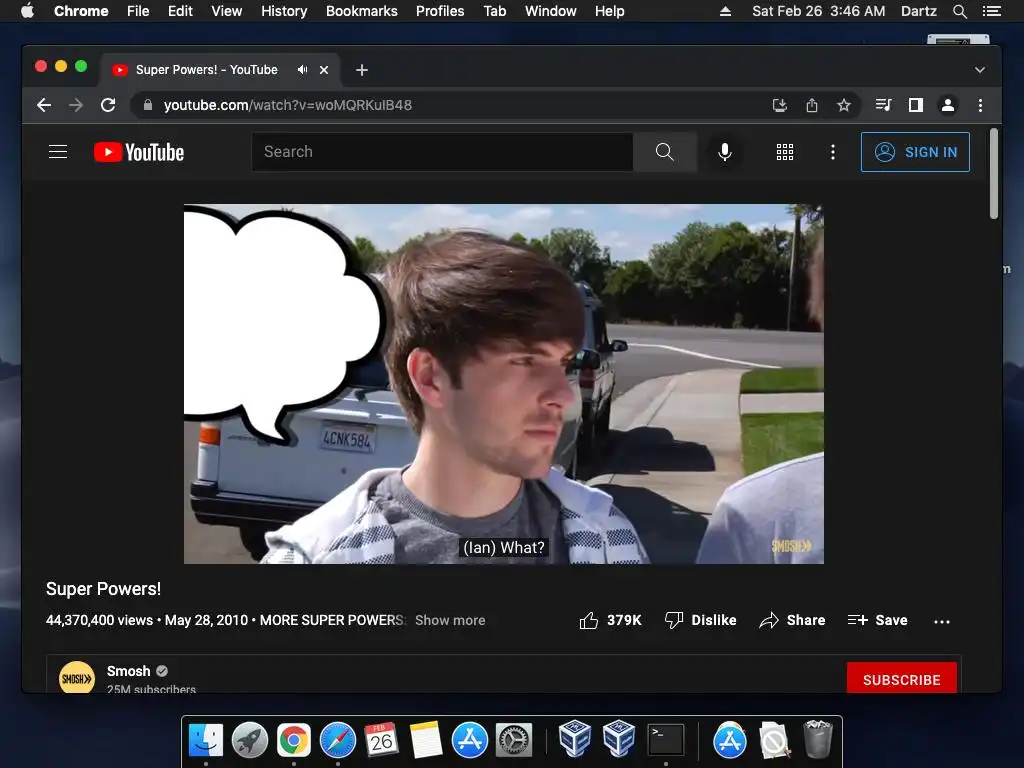This screenshot has width=1024, height=768.
Task: Open Chrome media controls
Action: [884, 105]
